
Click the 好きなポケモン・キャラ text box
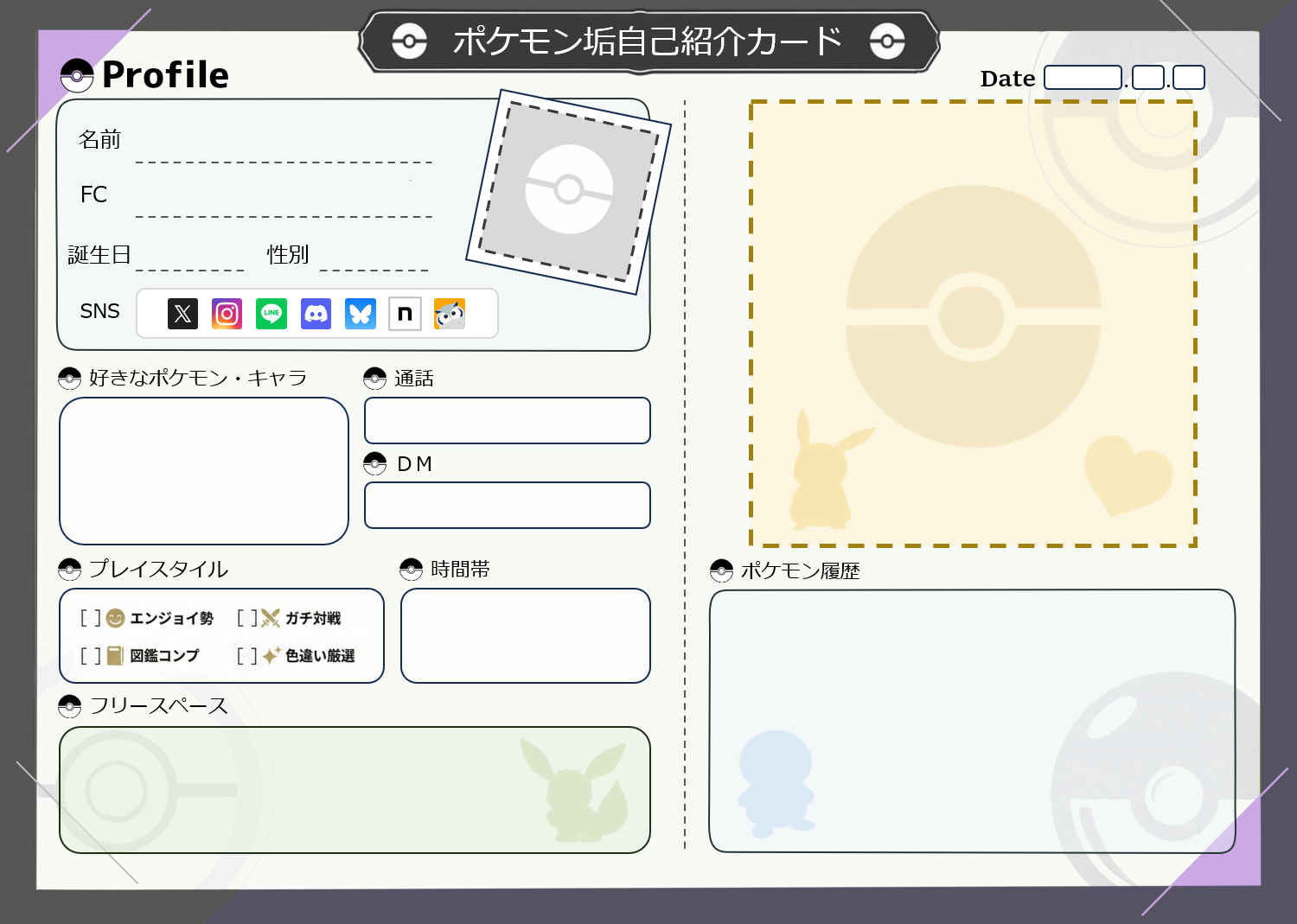pyautogui.click(x=204, y=471)
